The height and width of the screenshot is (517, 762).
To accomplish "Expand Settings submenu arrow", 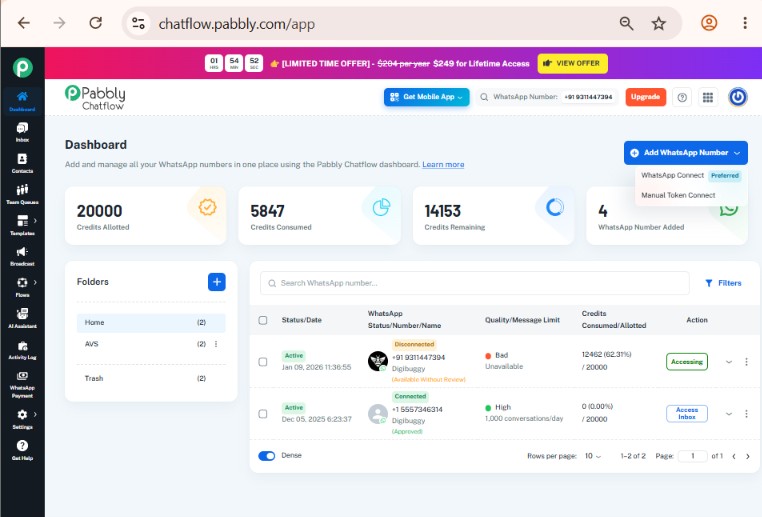I will point(35,414).
